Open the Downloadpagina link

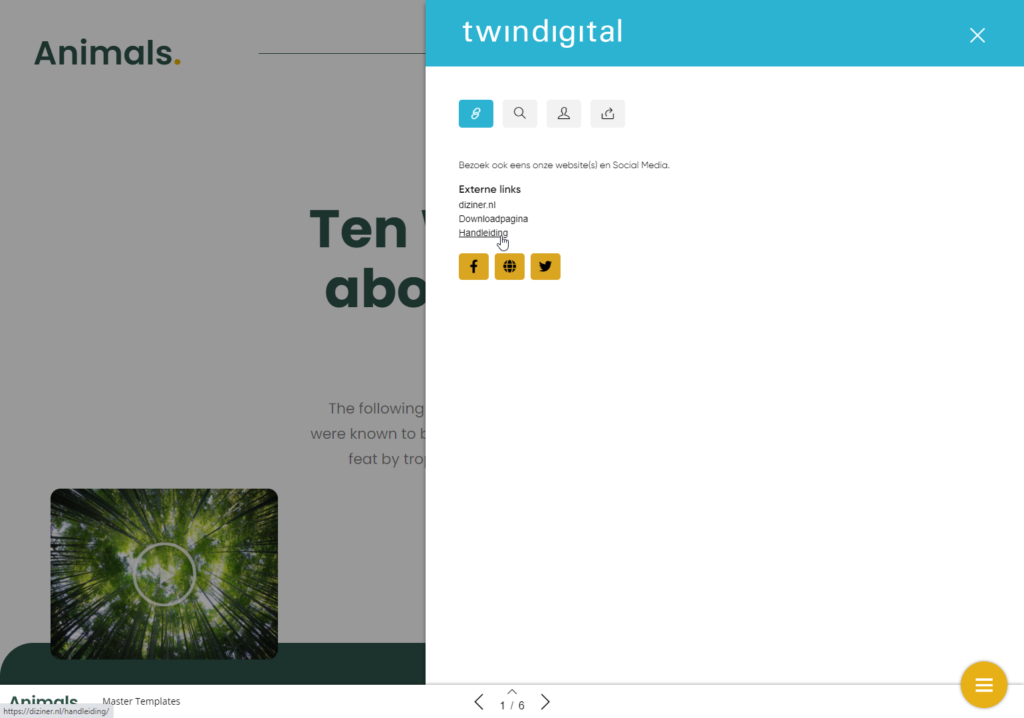493,219
